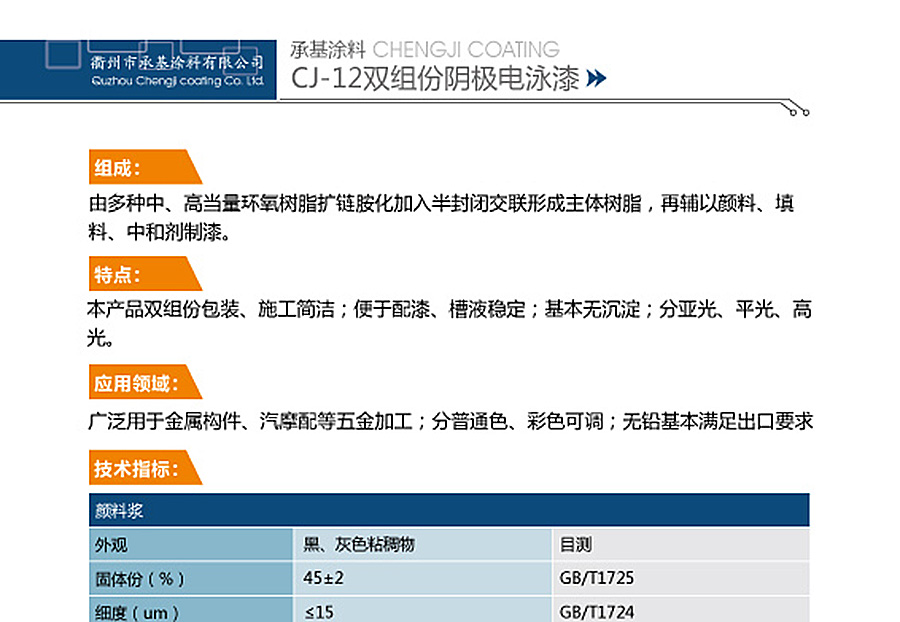900x622 pixels.
Task: Click the CJ-12双组份阴极电泳漆 product title
Action: coord(435,79)
